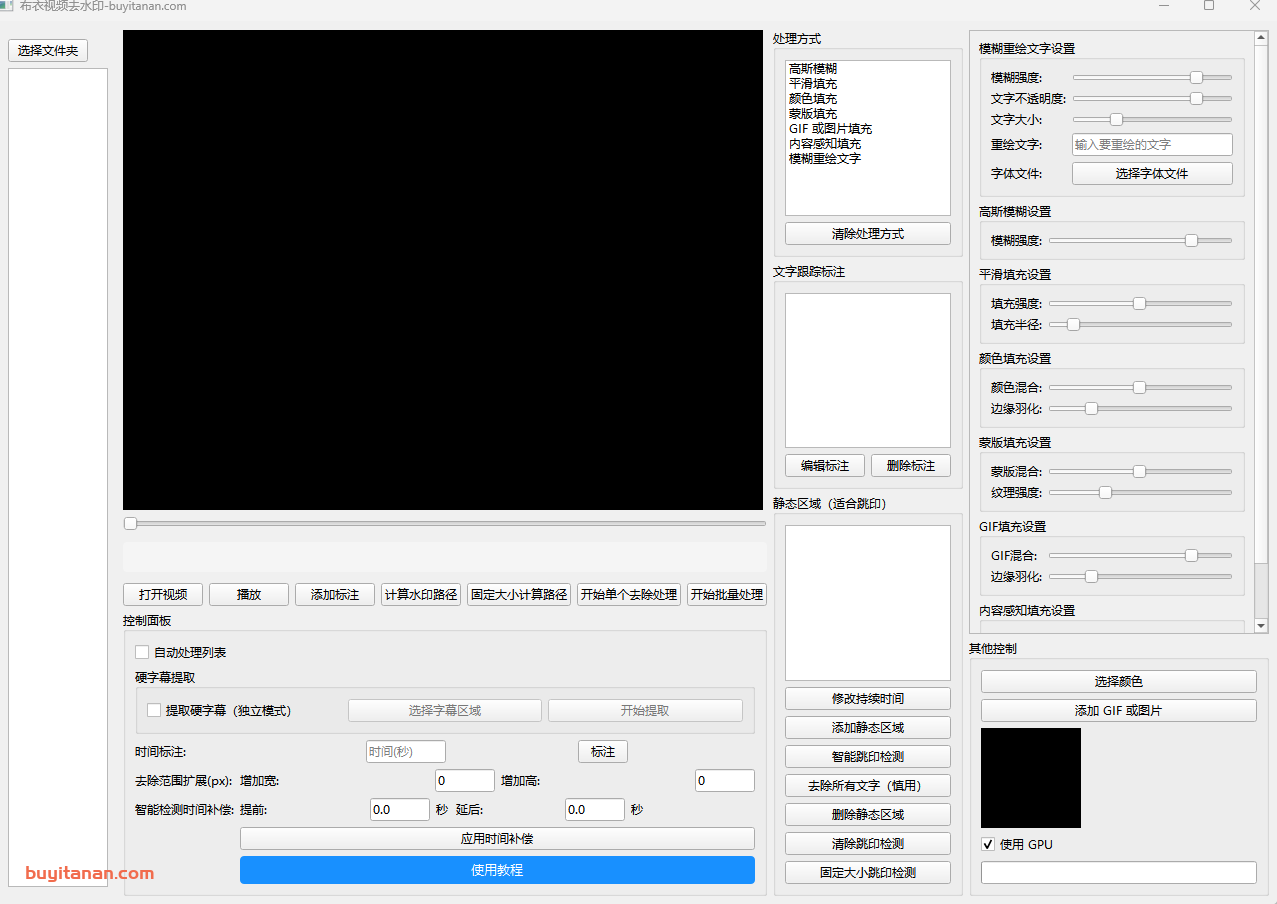The image size is (1277, 904).
Task: Select 高斯模糊 in processing list
Action: [x=813, y=69]
